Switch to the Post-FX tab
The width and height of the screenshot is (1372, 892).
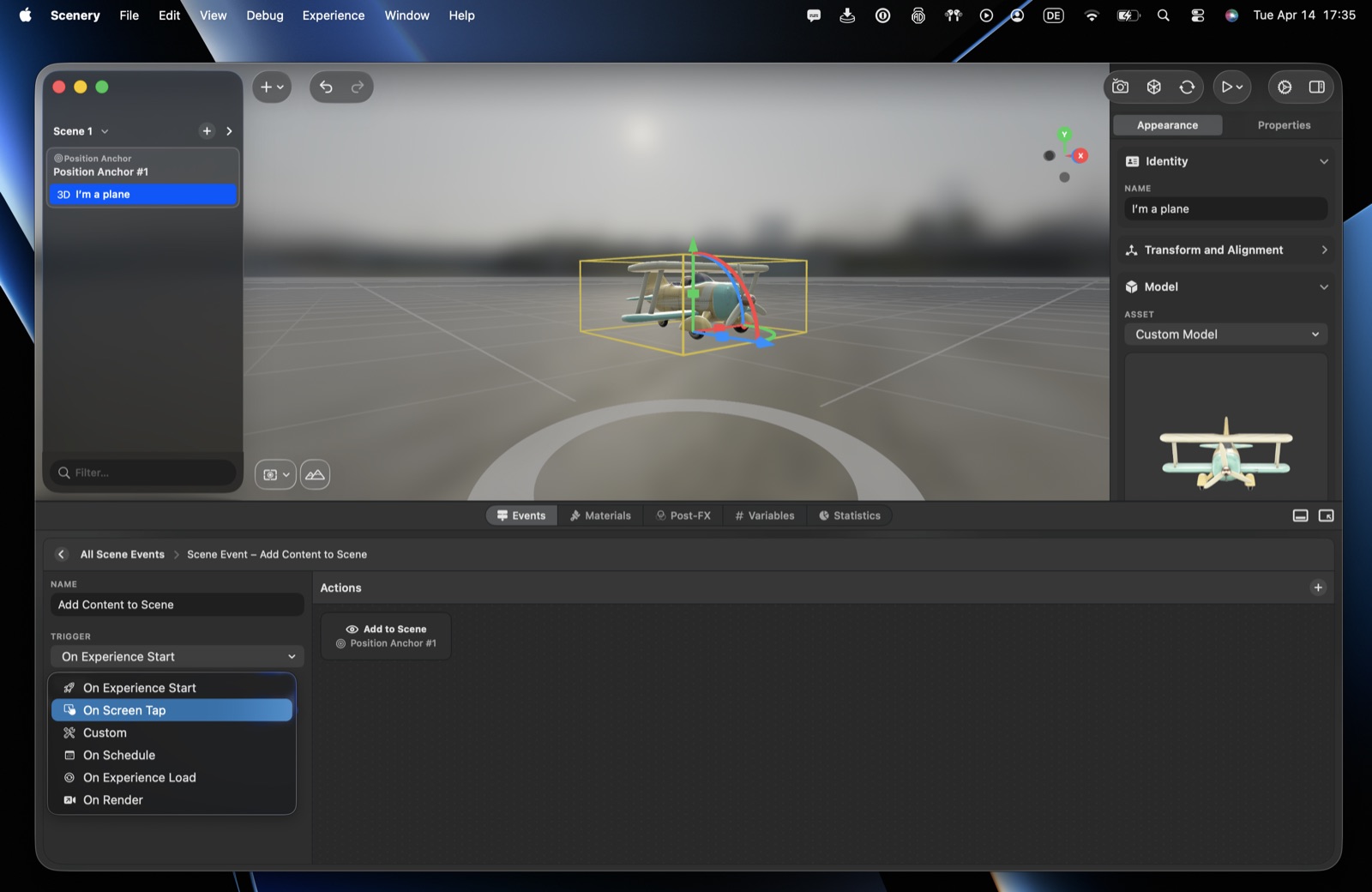tap(683, 515)
